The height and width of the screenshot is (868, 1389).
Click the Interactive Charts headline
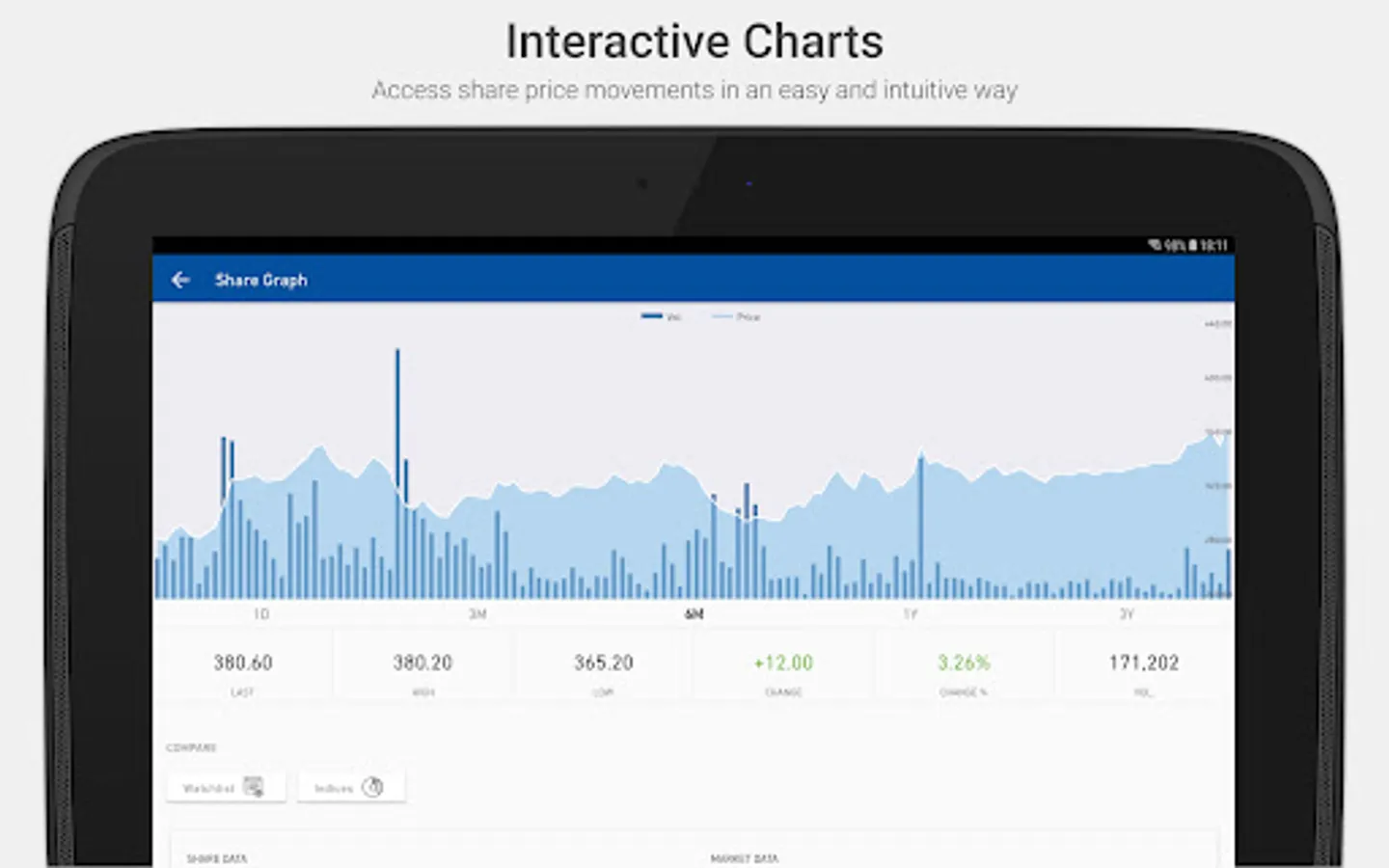(x=694, y=42)
